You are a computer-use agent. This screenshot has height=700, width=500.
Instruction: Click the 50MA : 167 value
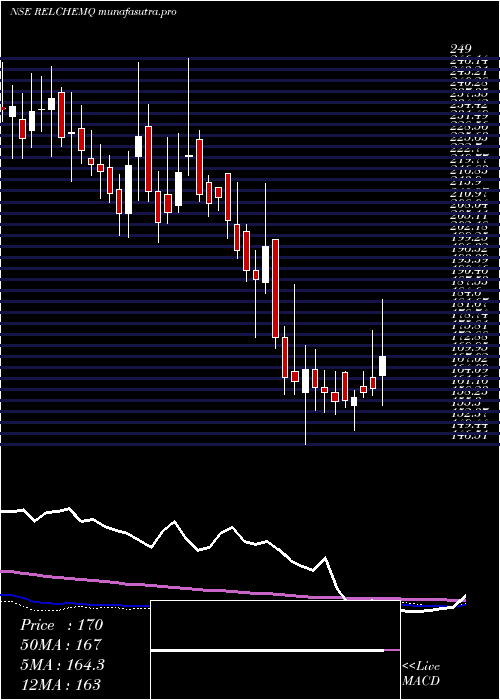(x=61, y=644)
